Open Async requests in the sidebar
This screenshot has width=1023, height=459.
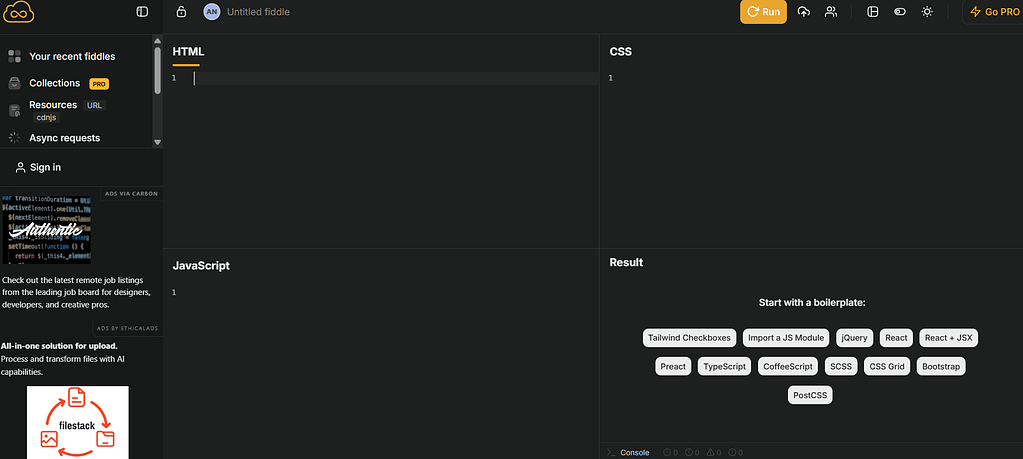pyautogui.click(x=65, y=138)
